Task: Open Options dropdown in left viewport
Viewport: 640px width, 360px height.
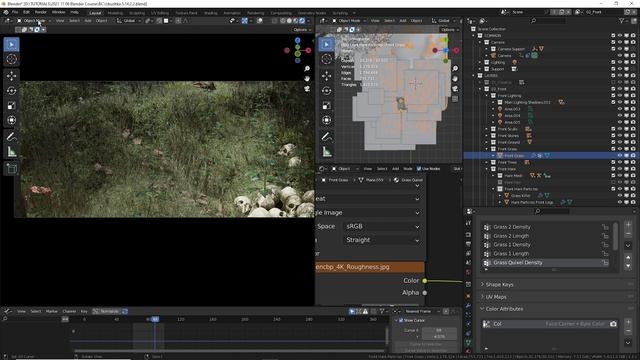Action: click(302, 29)
